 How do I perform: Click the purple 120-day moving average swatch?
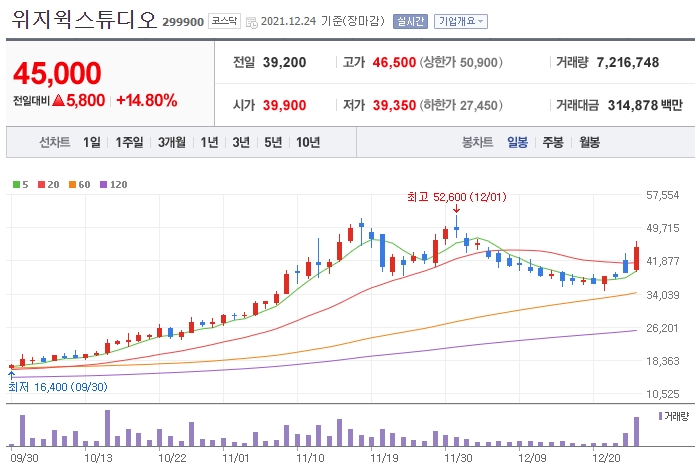tap(103, 185)
